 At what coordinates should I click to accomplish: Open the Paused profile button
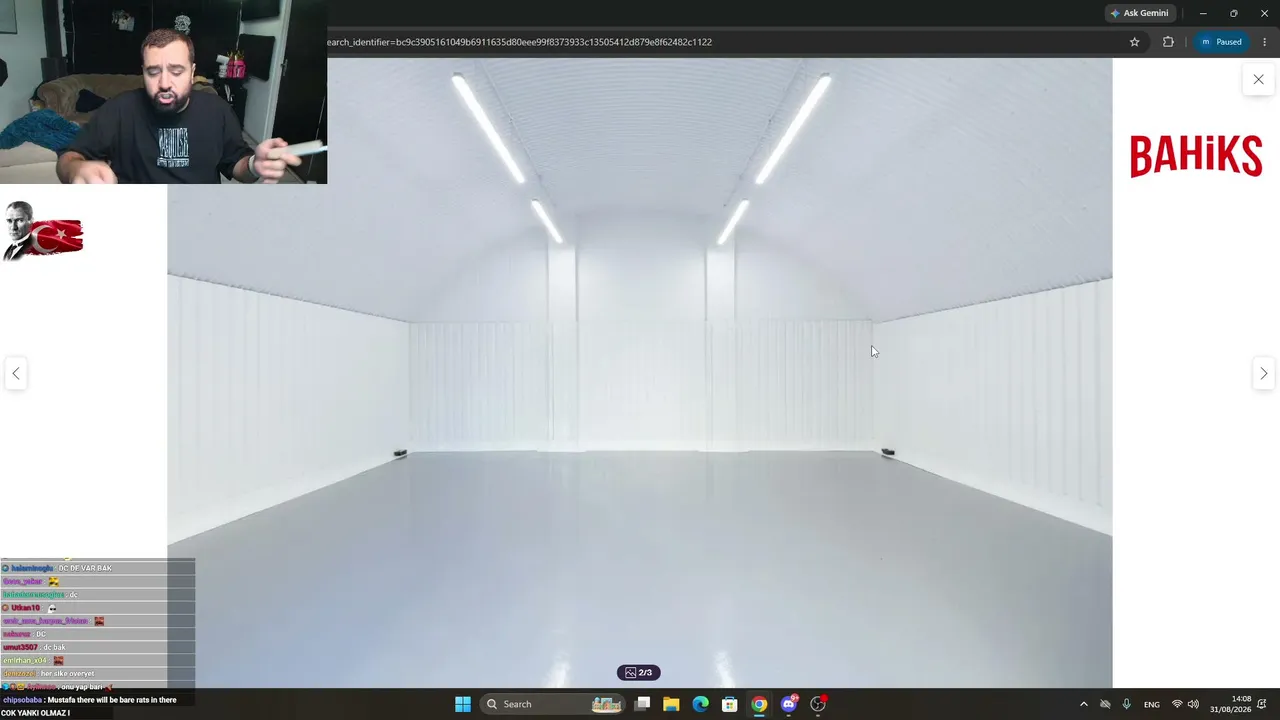(x=1221, y=42)
